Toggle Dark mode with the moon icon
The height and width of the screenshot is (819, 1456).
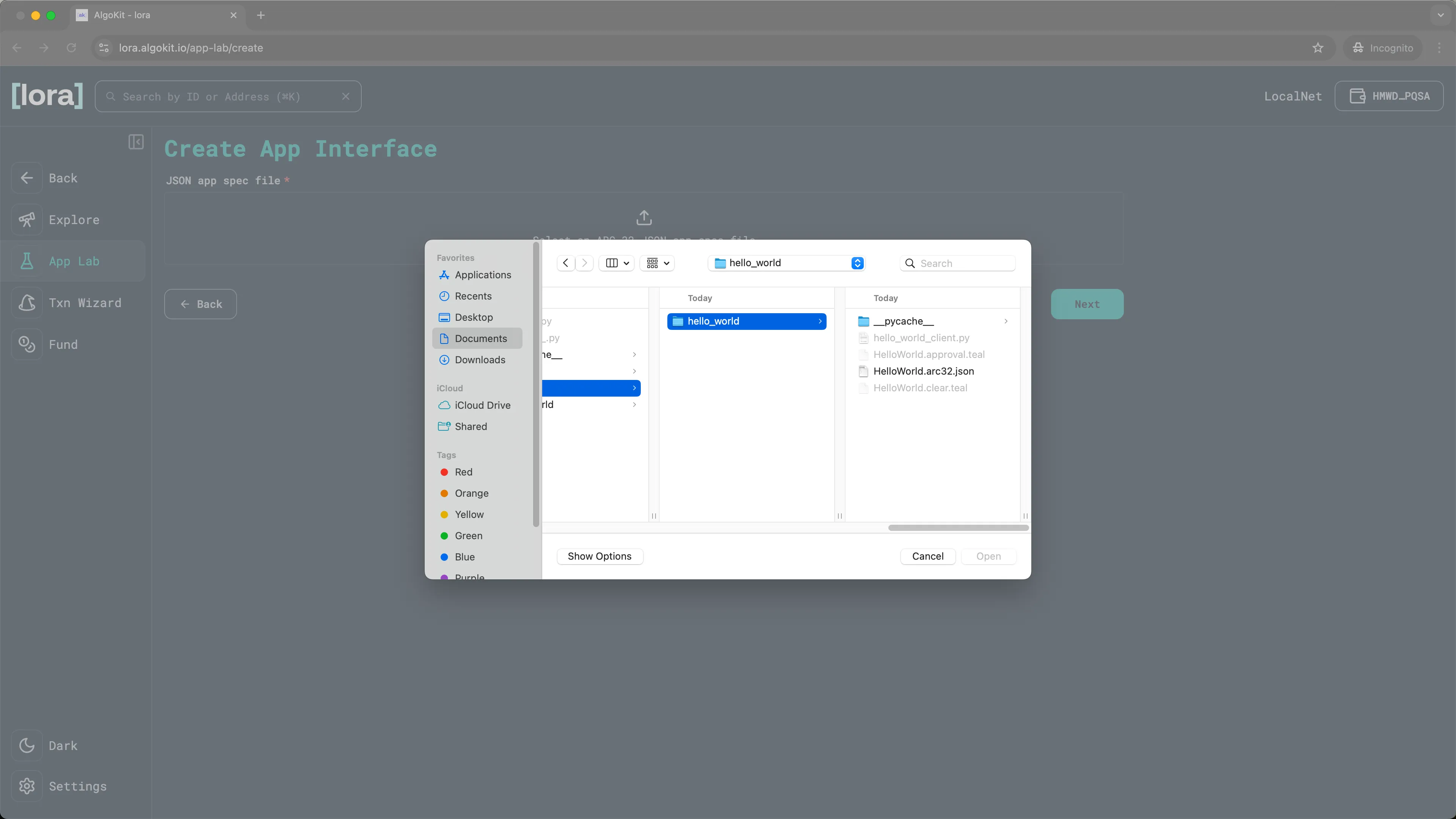[27, 745]
